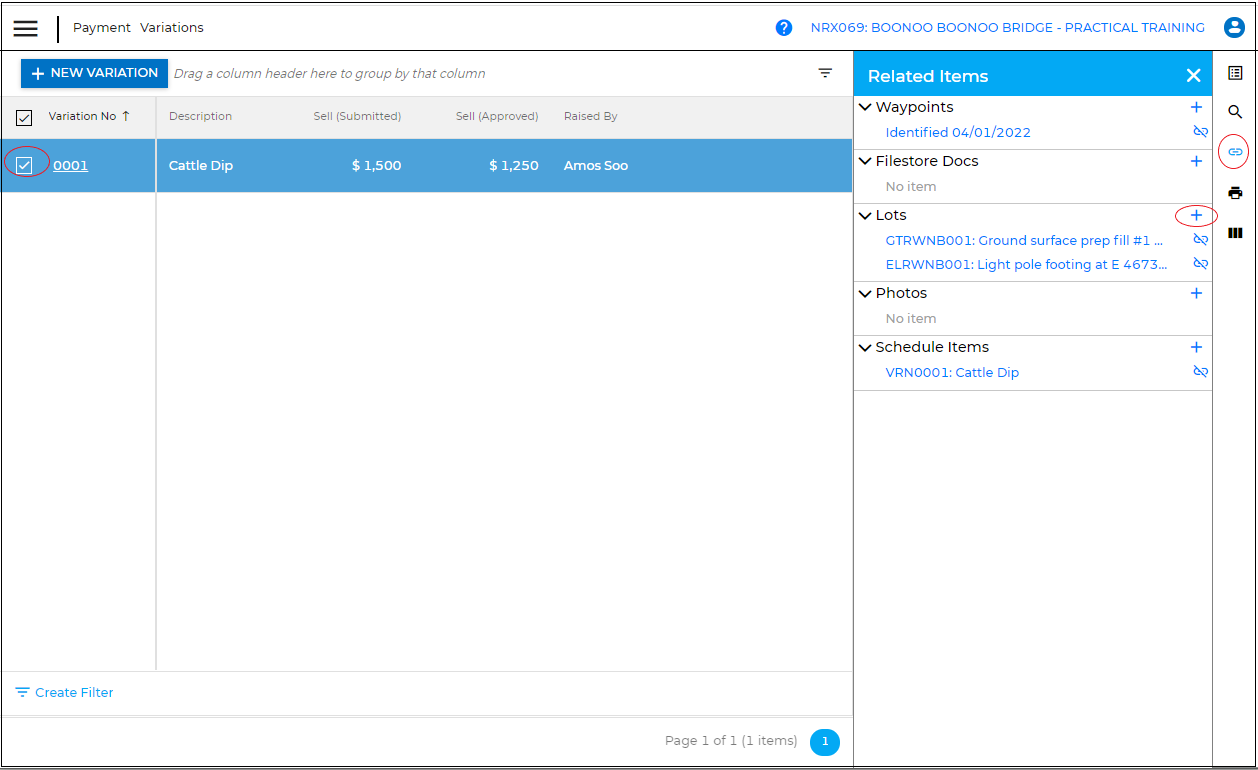Viewport: 1258px width, 770px height.
Task: Toggle the related items link icon in sidebar
Action: click(1235, 152)
